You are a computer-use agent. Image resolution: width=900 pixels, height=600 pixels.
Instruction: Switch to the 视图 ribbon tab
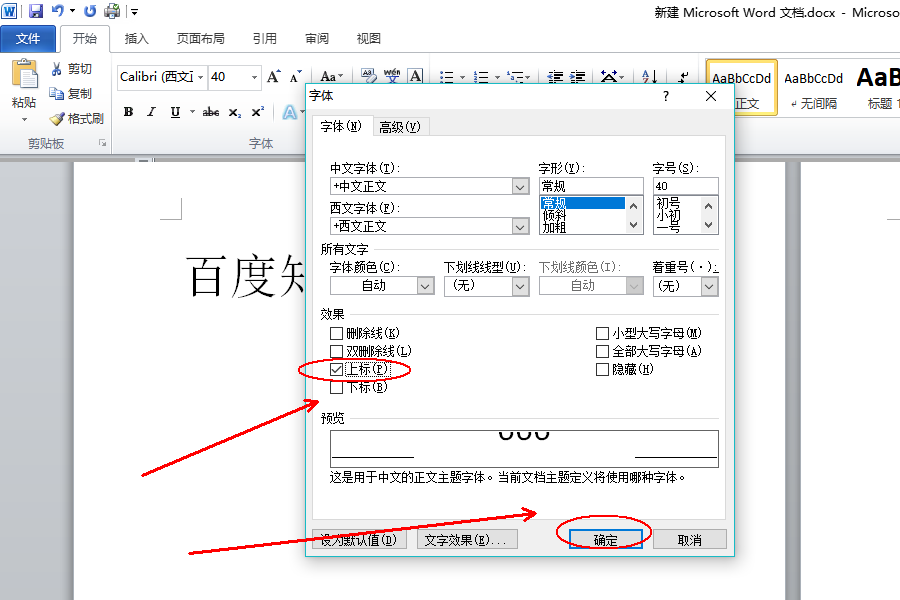pos(368,38)
